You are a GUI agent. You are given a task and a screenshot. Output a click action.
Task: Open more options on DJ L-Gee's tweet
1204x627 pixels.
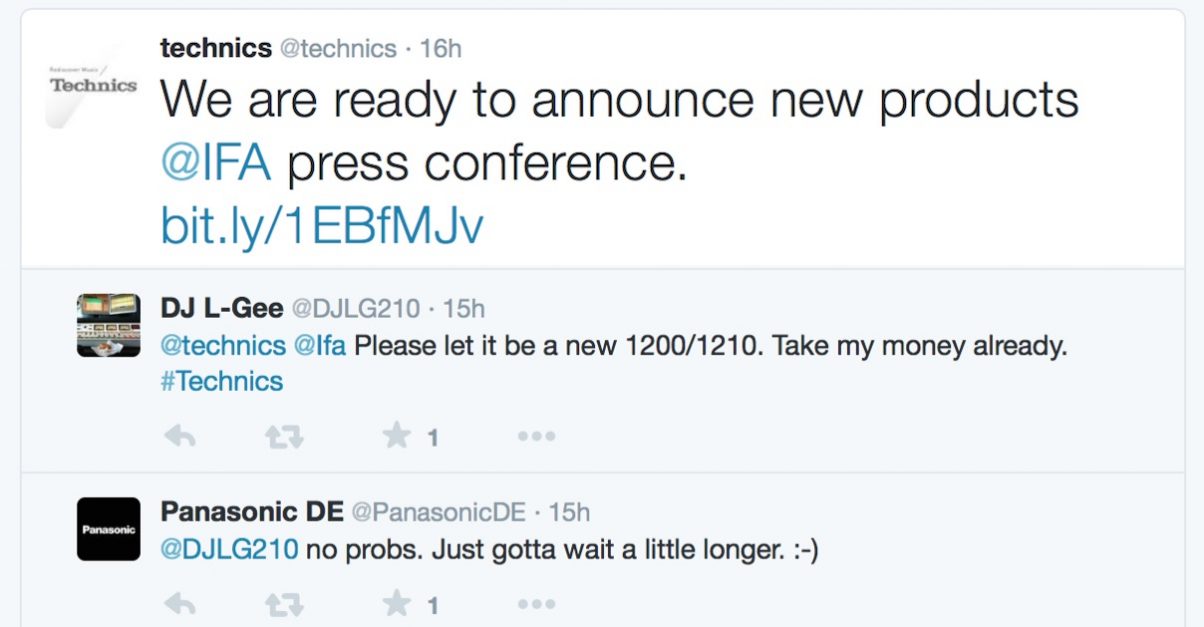coord(536,436)
